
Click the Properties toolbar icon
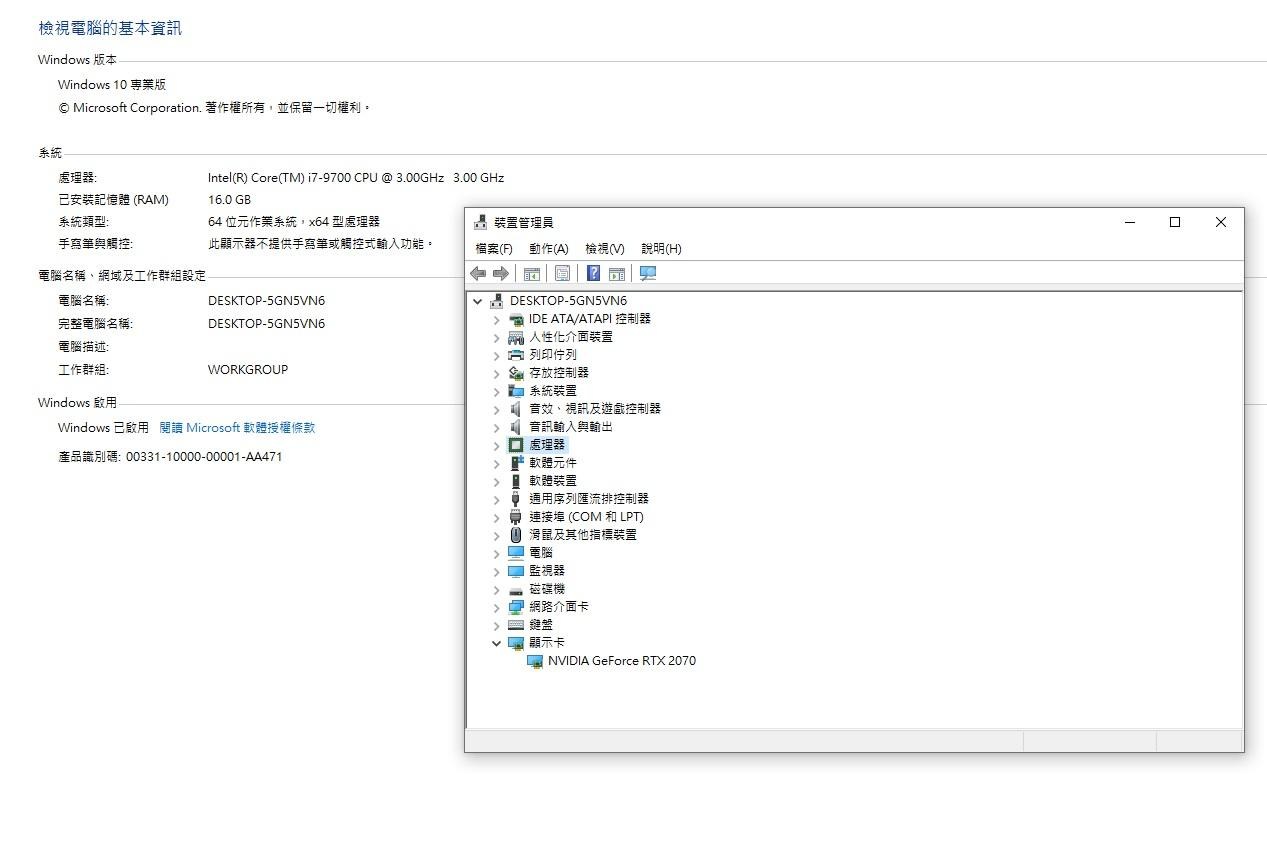(x=562, y=272)
